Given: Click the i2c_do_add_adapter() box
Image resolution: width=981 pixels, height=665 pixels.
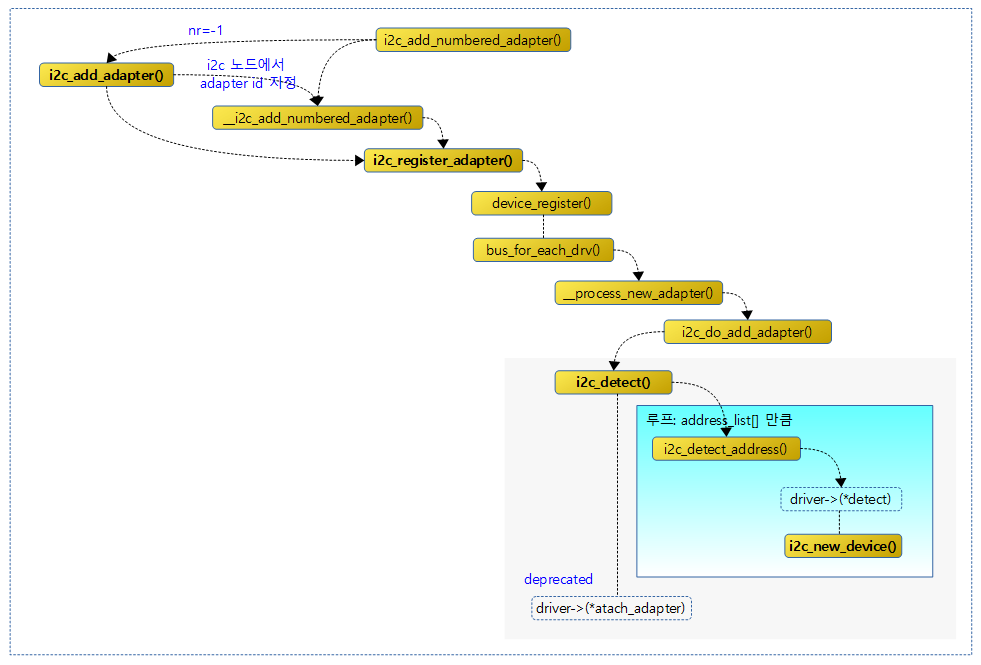Looking at the screenshot, I should tap(748, 332).
